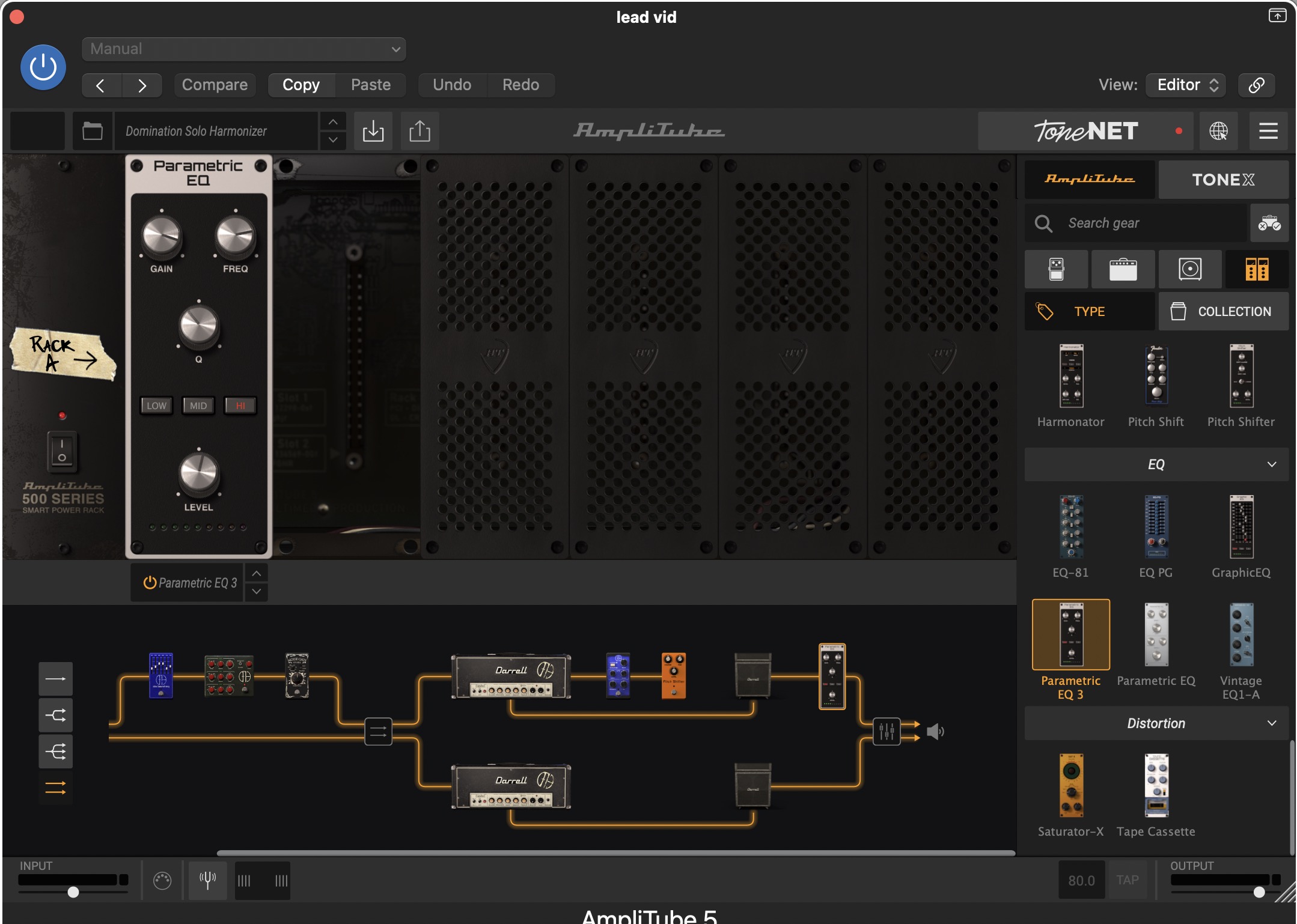Toggle the blue plugin power bypass button
This screenshot has width=1297, height=924.
click(43, 67)
